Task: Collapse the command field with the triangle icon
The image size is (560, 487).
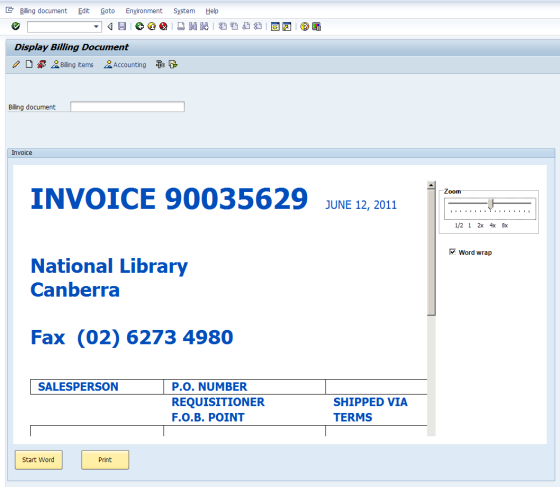Action: point(110,26)
